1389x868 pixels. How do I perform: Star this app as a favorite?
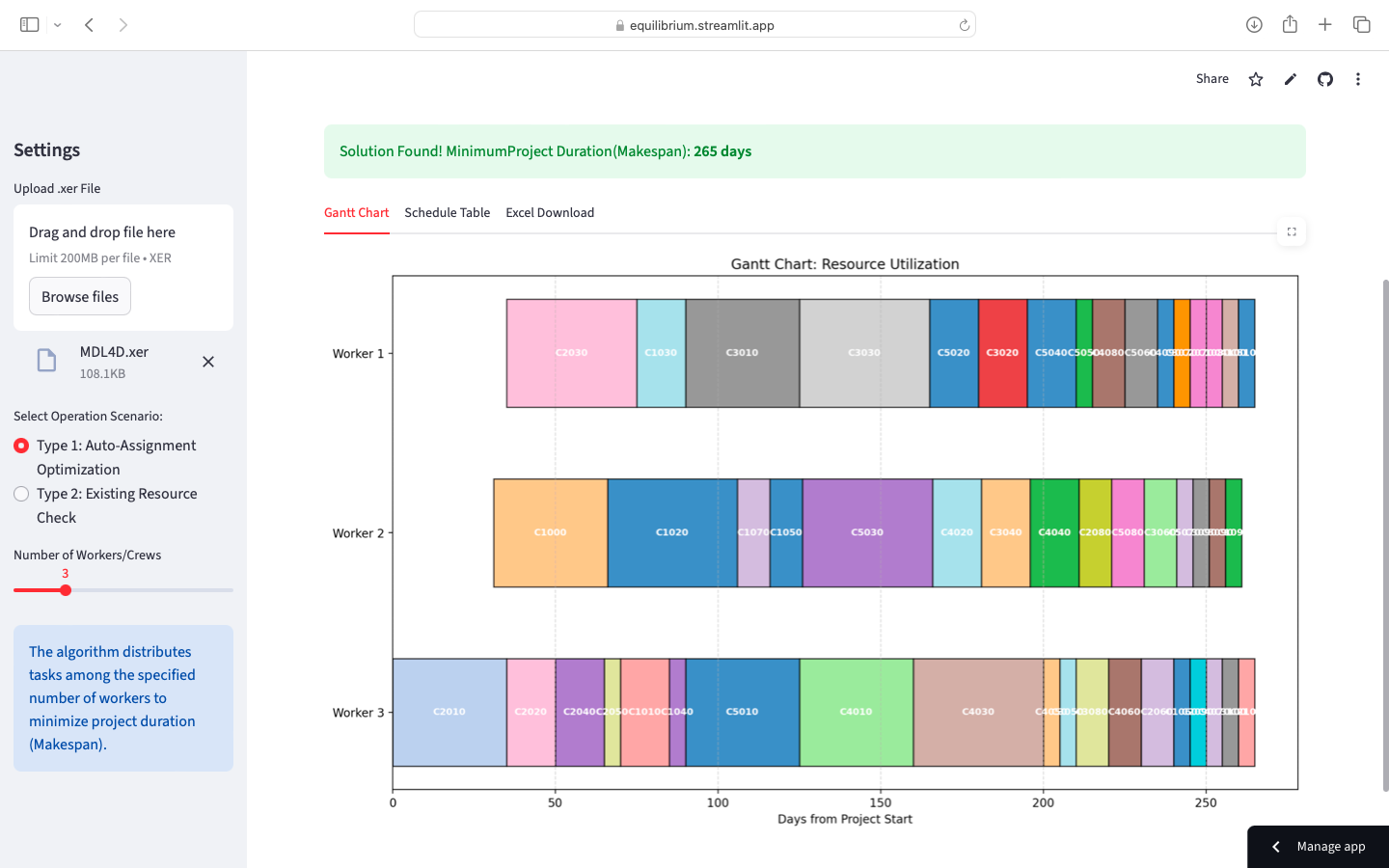click(x=1255, y=79)
